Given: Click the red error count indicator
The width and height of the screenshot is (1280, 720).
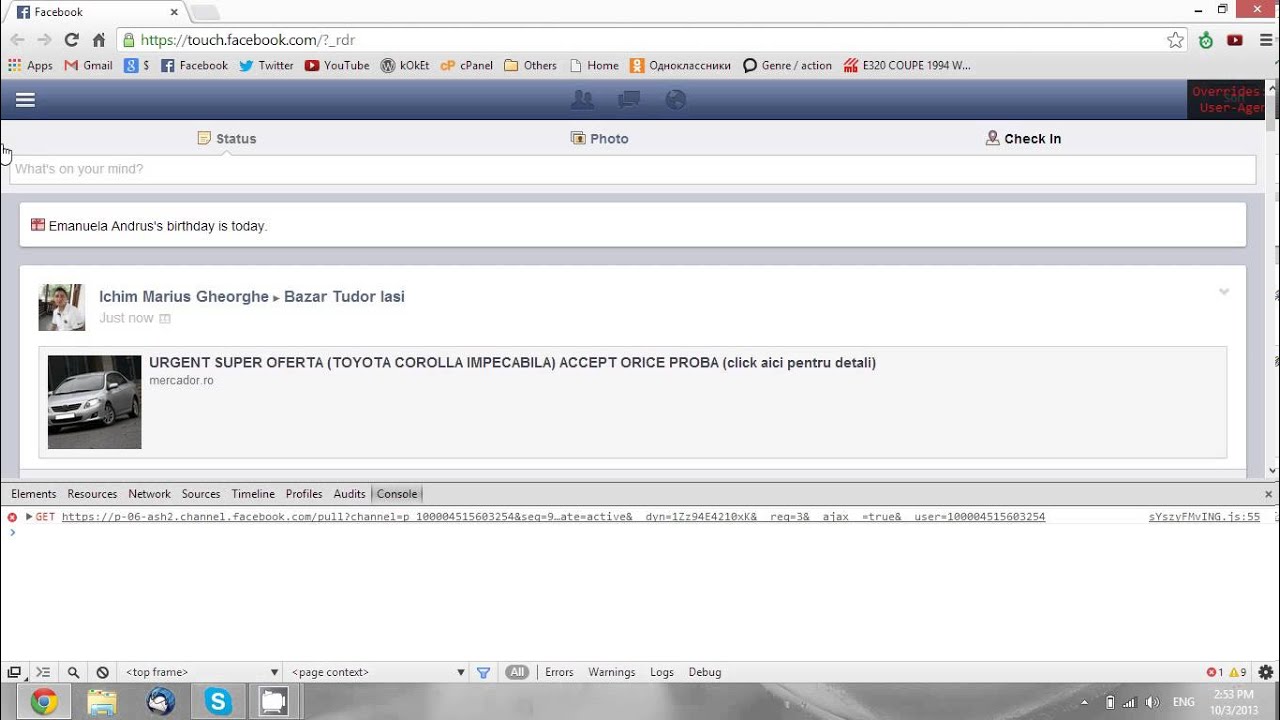Looking at the screenshot, I should [1215, 672].
